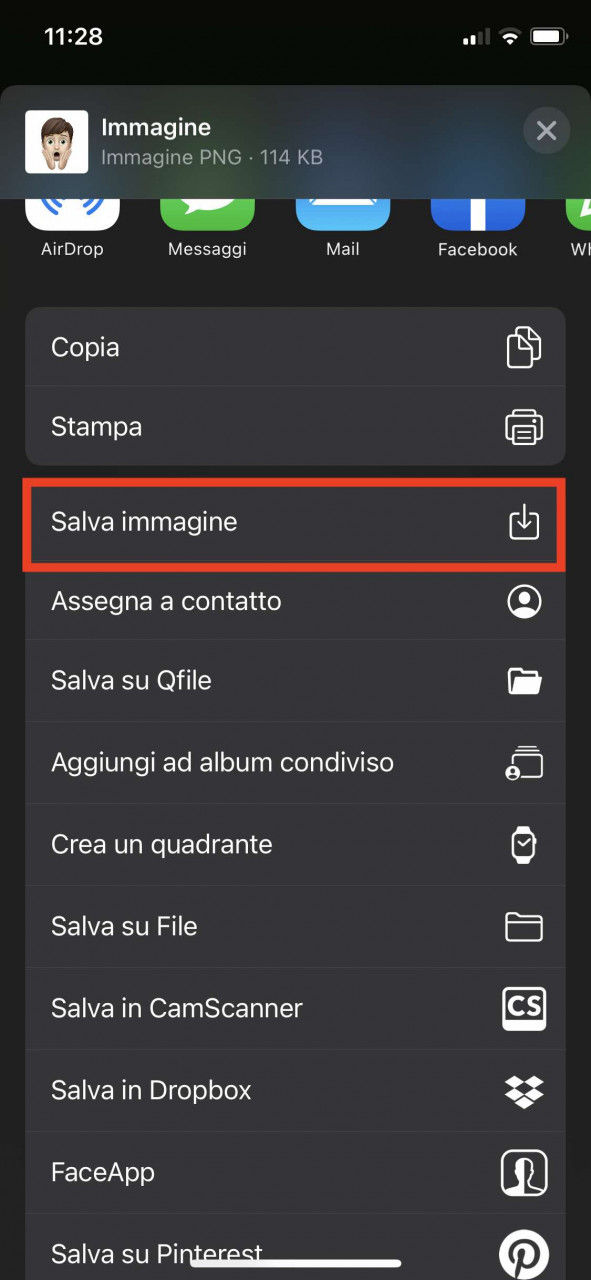Viewport: 591px width, 1280px height.
Task: Tap the Dropbox logo icon
Action: click(524, 1090)
